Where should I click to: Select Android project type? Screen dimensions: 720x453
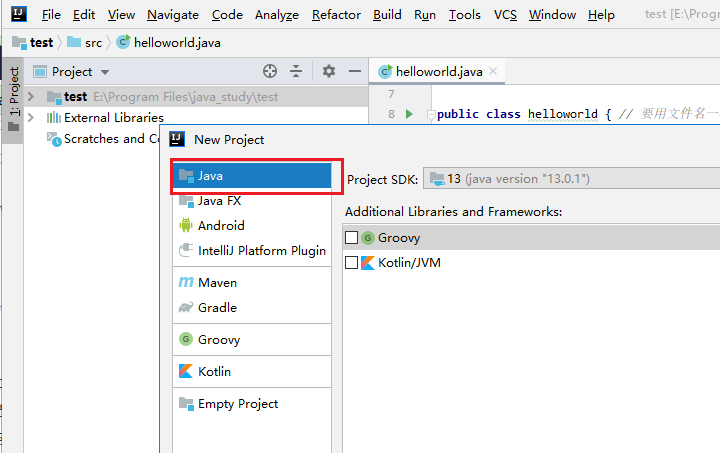coord(252,225)
